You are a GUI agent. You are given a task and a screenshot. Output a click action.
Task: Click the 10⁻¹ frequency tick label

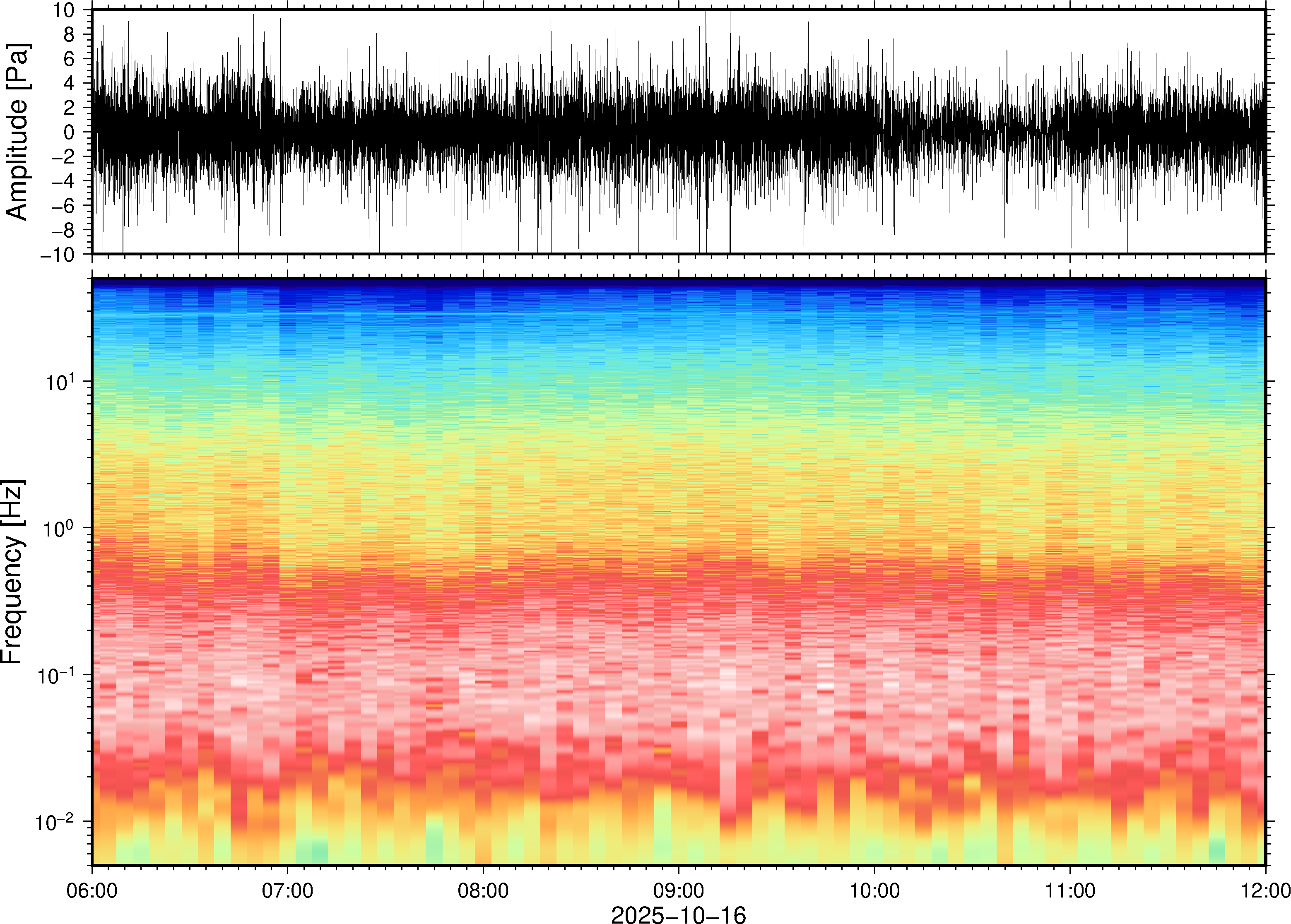click(56, 675)
